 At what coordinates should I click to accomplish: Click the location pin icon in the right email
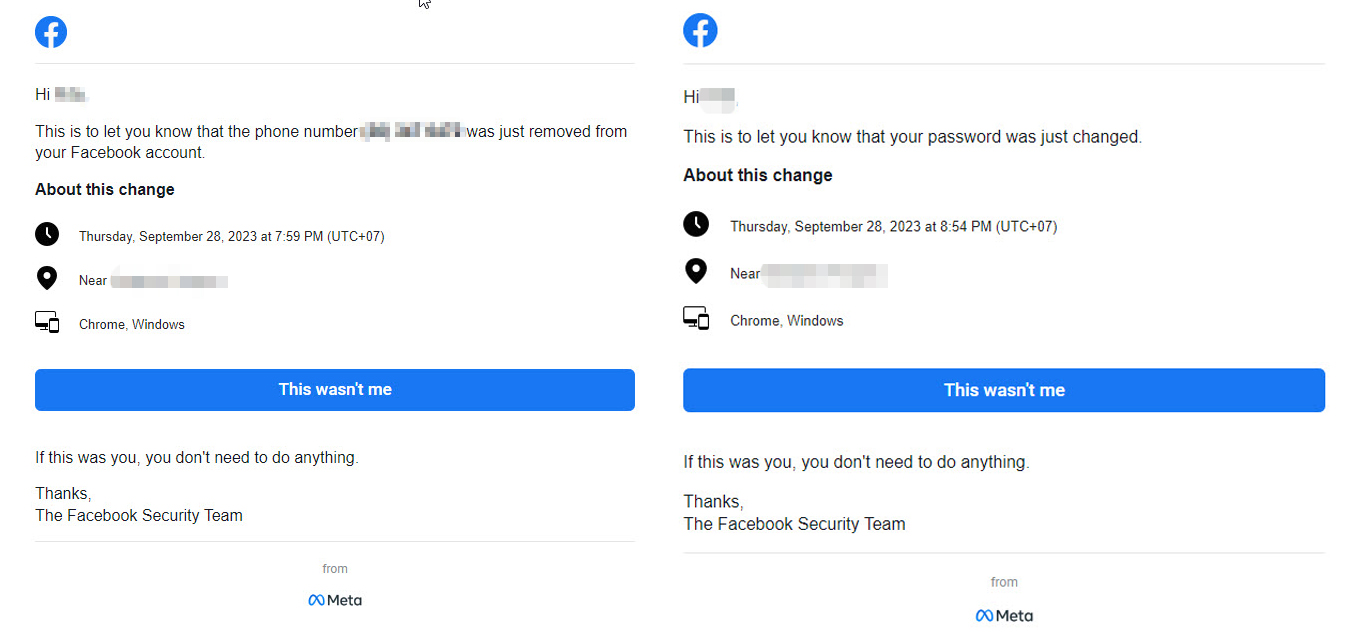[x=696, y=271]
